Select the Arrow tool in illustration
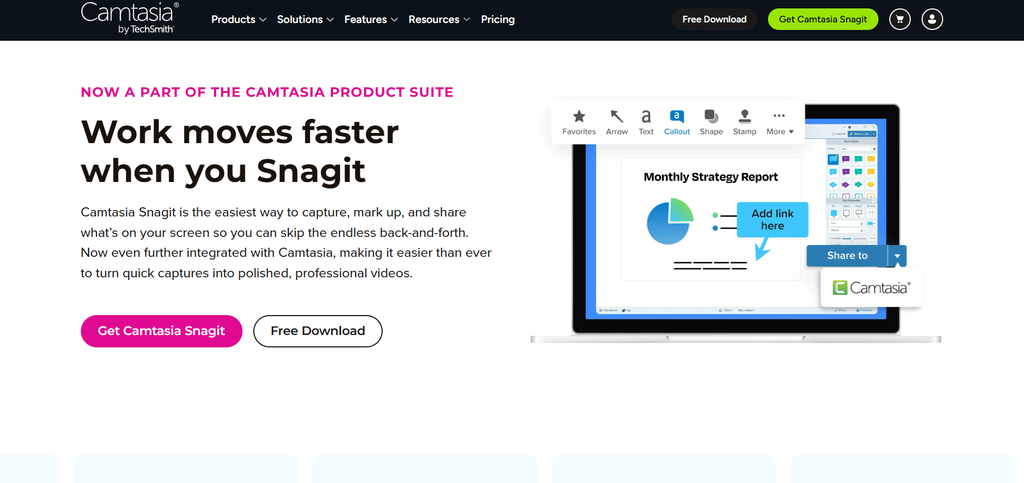 [616, 122]
